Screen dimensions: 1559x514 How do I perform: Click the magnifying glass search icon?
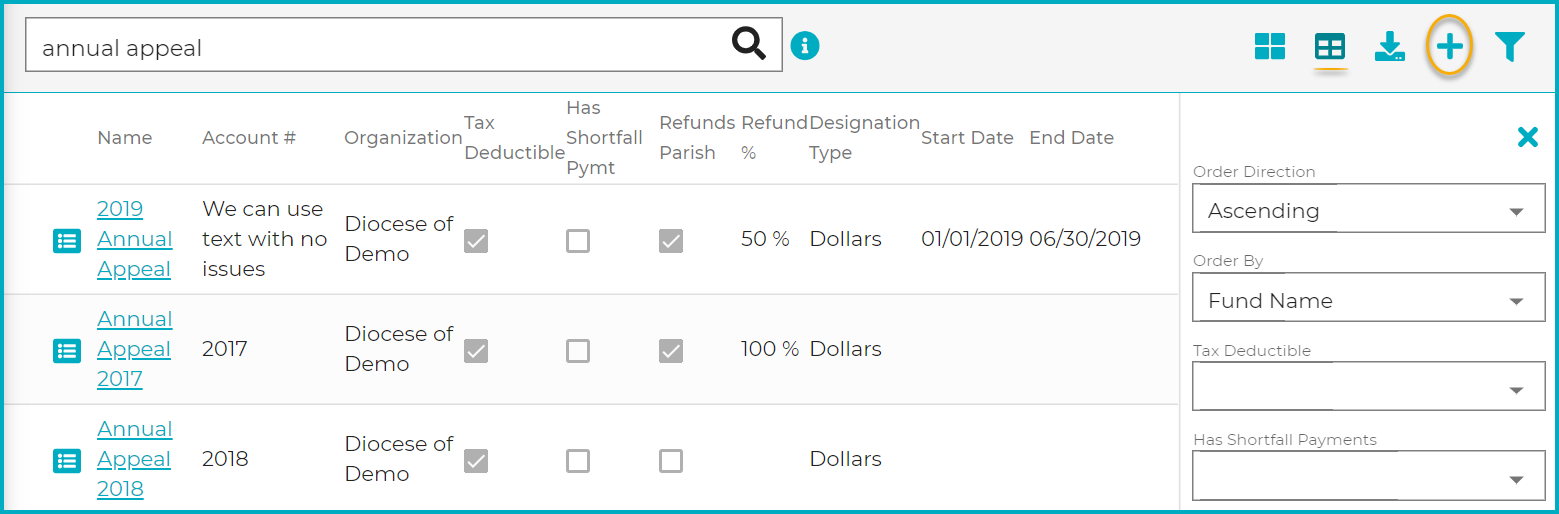748,45
